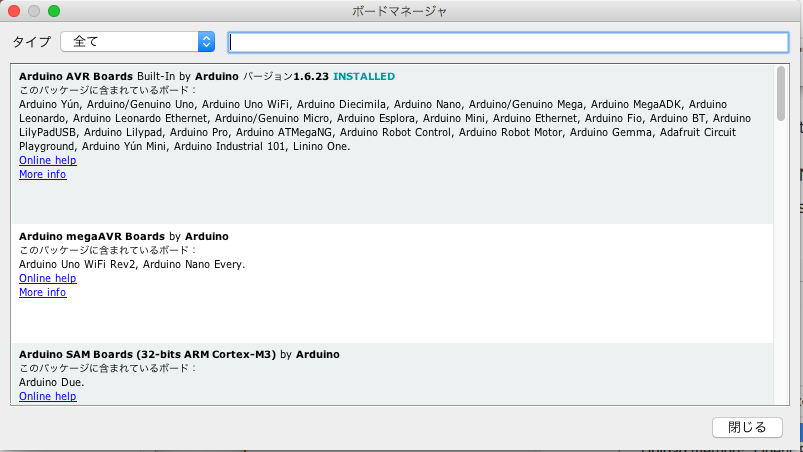
Task: Click the green zoom window button
Action: 54,11
